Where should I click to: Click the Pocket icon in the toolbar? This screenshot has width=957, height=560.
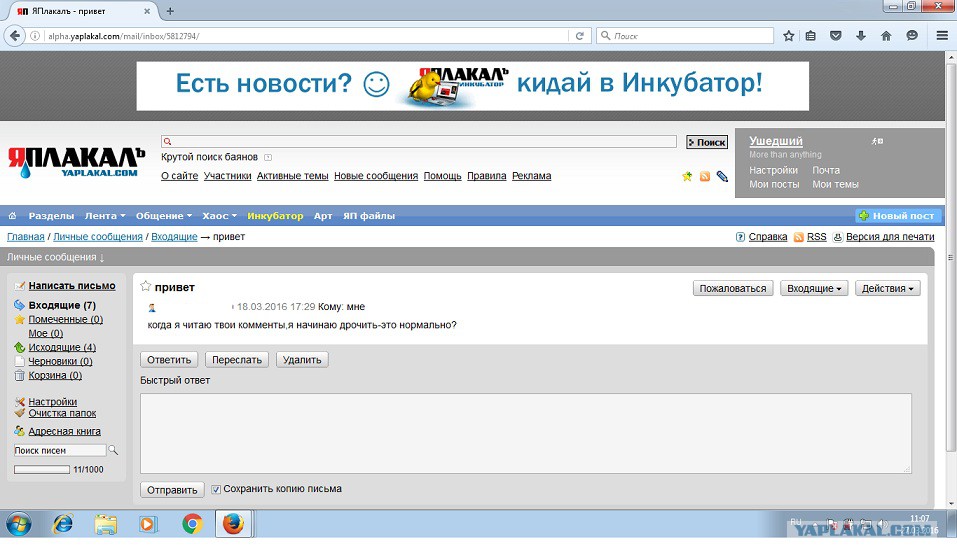pos(836,36)
